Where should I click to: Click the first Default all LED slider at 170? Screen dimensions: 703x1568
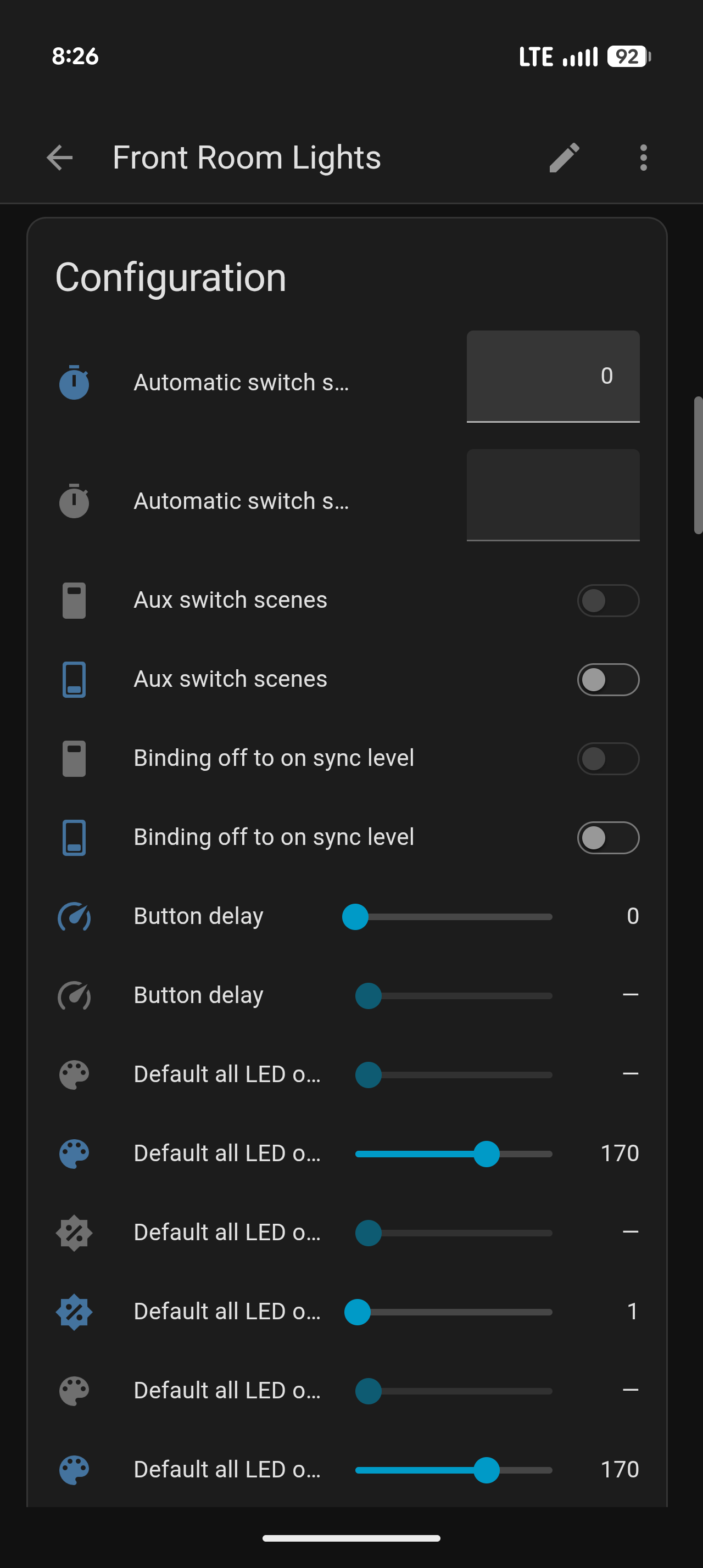click(454, 1154)
